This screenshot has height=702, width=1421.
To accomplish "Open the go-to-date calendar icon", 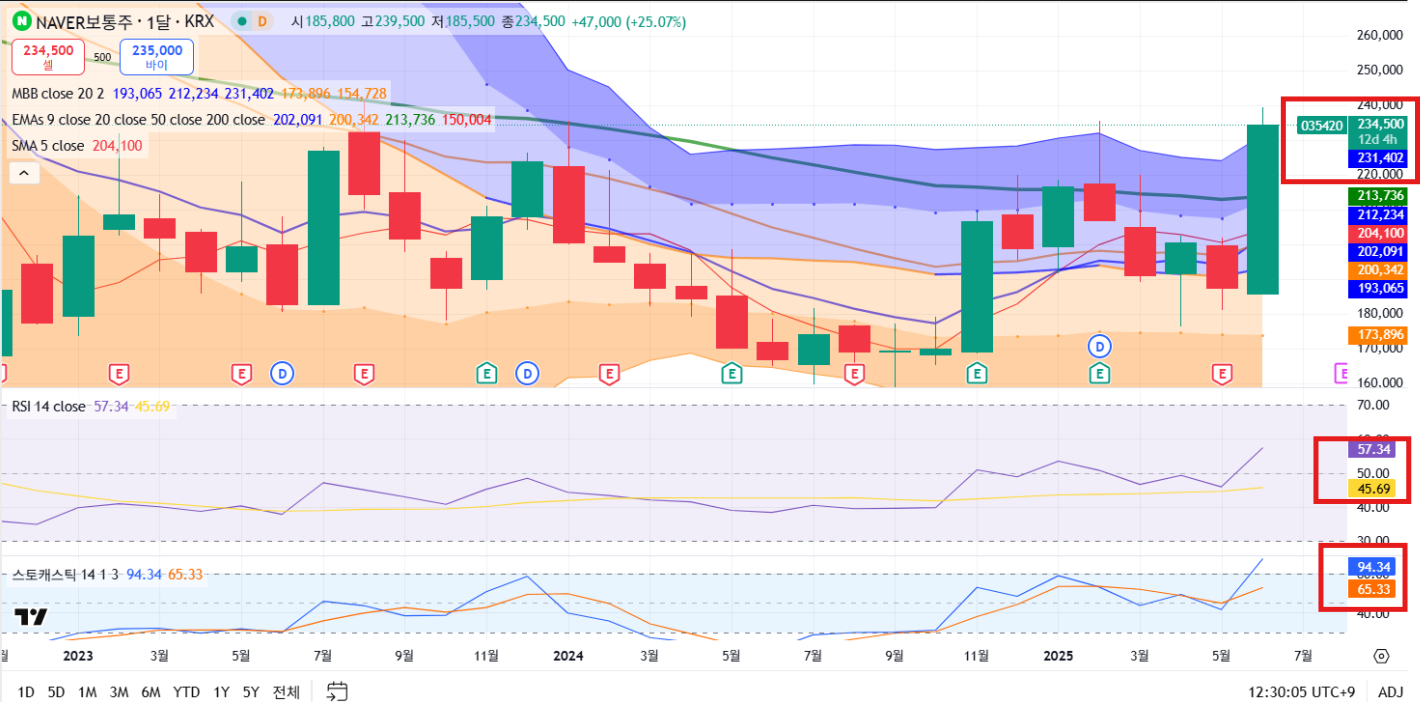I will tap(337, 691).
